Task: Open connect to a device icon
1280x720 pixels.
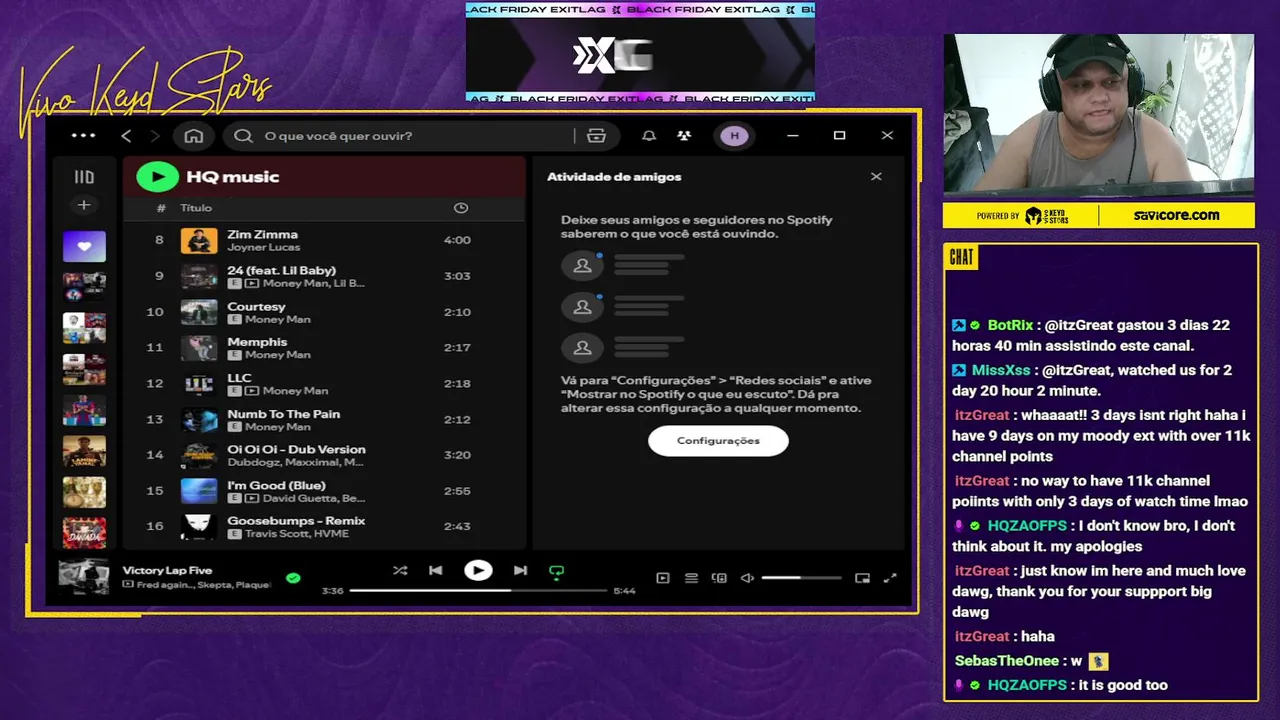Action: click(x=719, y=578)
